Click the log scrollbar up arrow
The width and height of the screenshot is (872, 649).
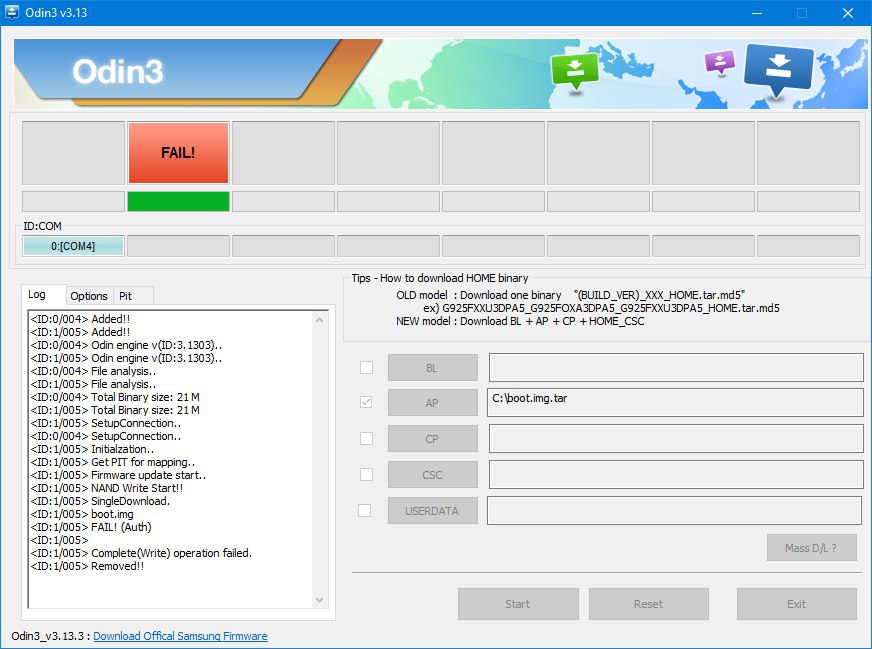pos(319,320)
